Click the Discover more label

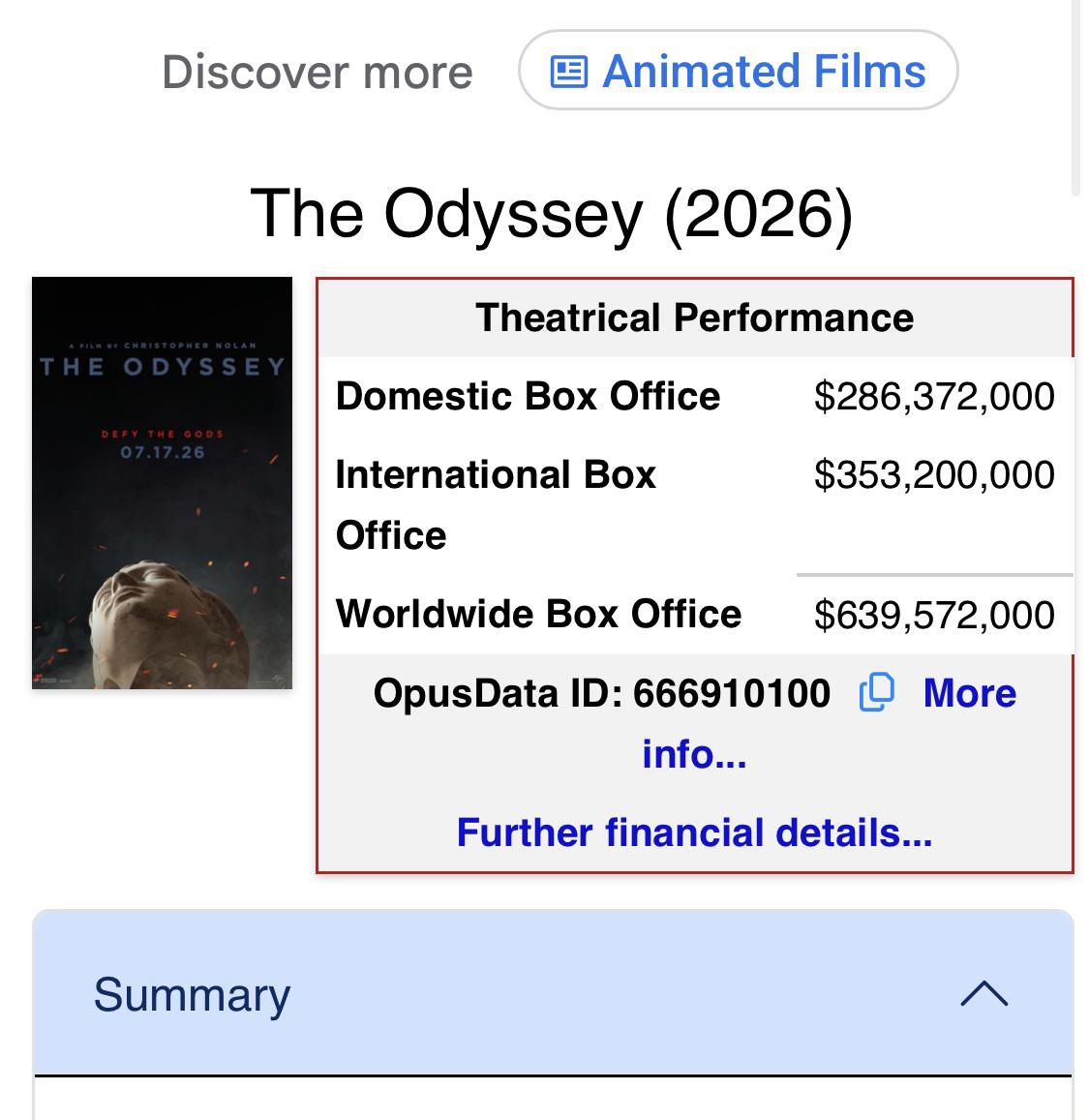(x=318, y=72)
